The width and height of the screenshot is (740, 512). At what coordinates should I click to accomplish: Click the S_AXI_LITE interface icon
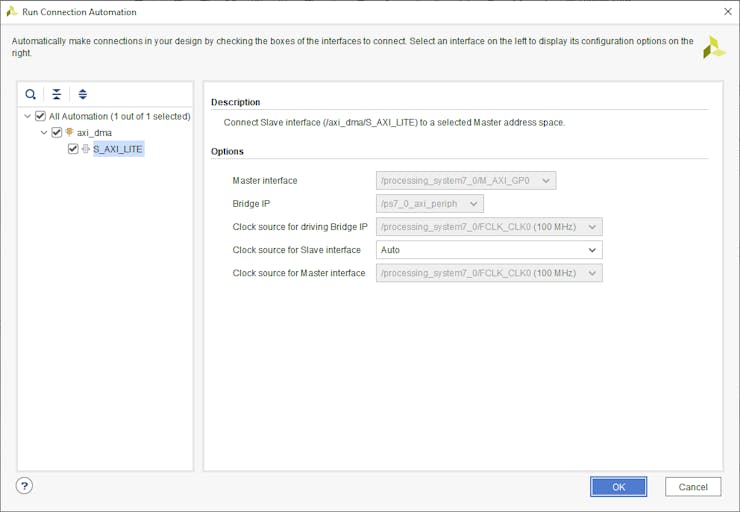[x=86, y=149]
